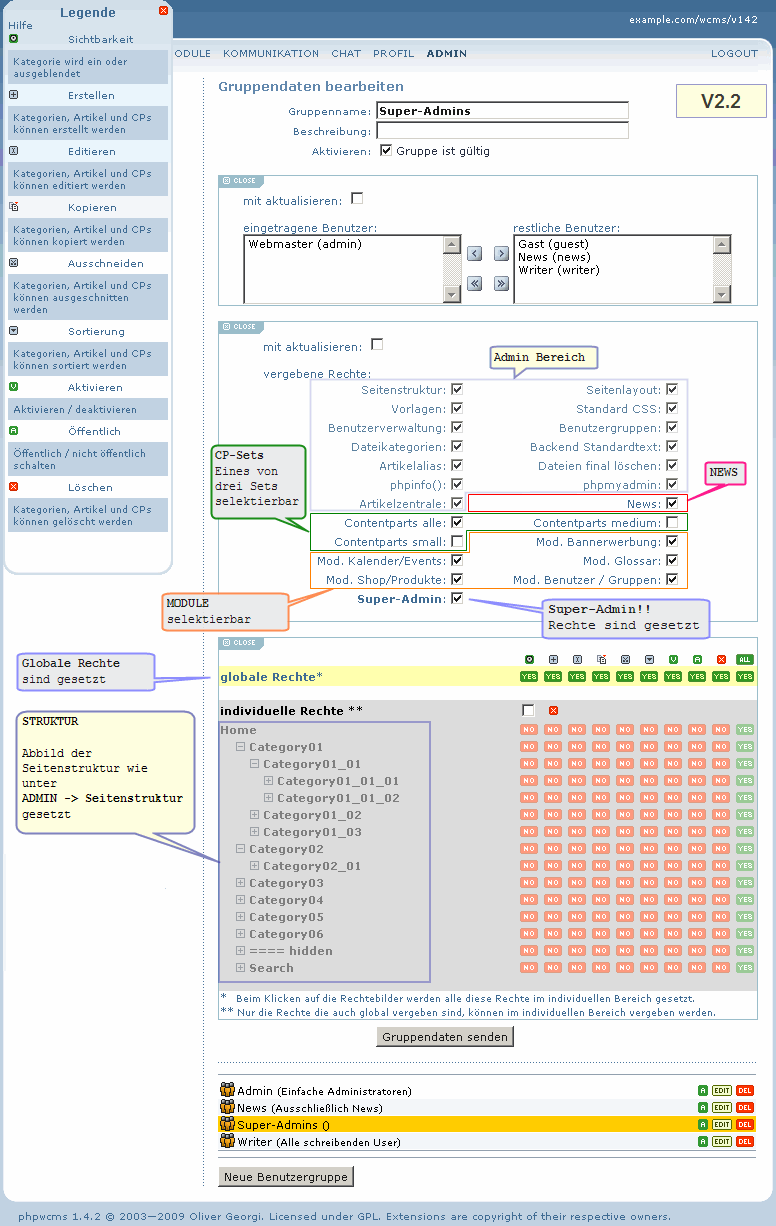
Task: Toggle the Contentparts medium checkbox
Action: tap(672, 523)
